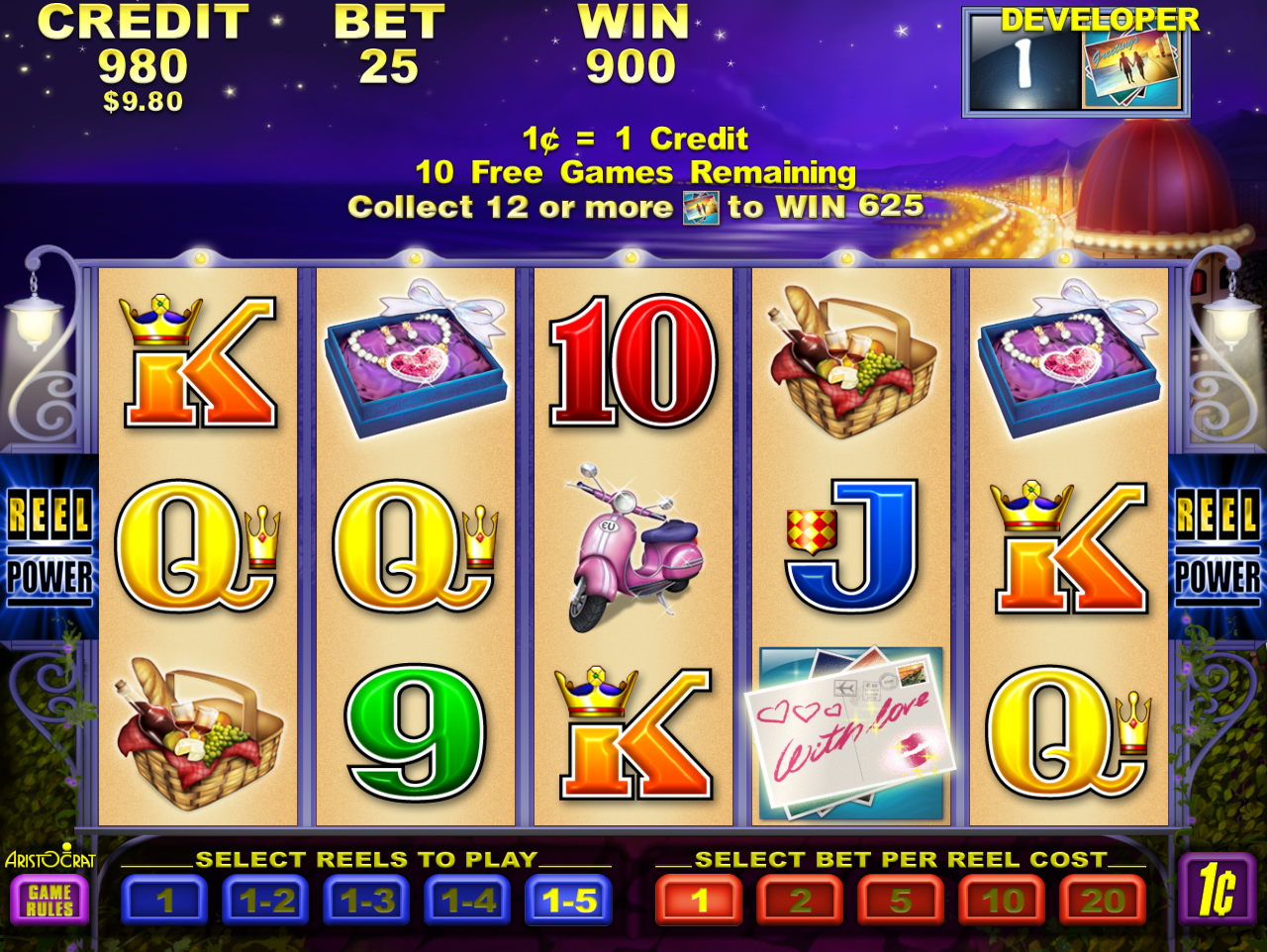
Task: Set bet per reel to 1
Action: tap(700, 901)
